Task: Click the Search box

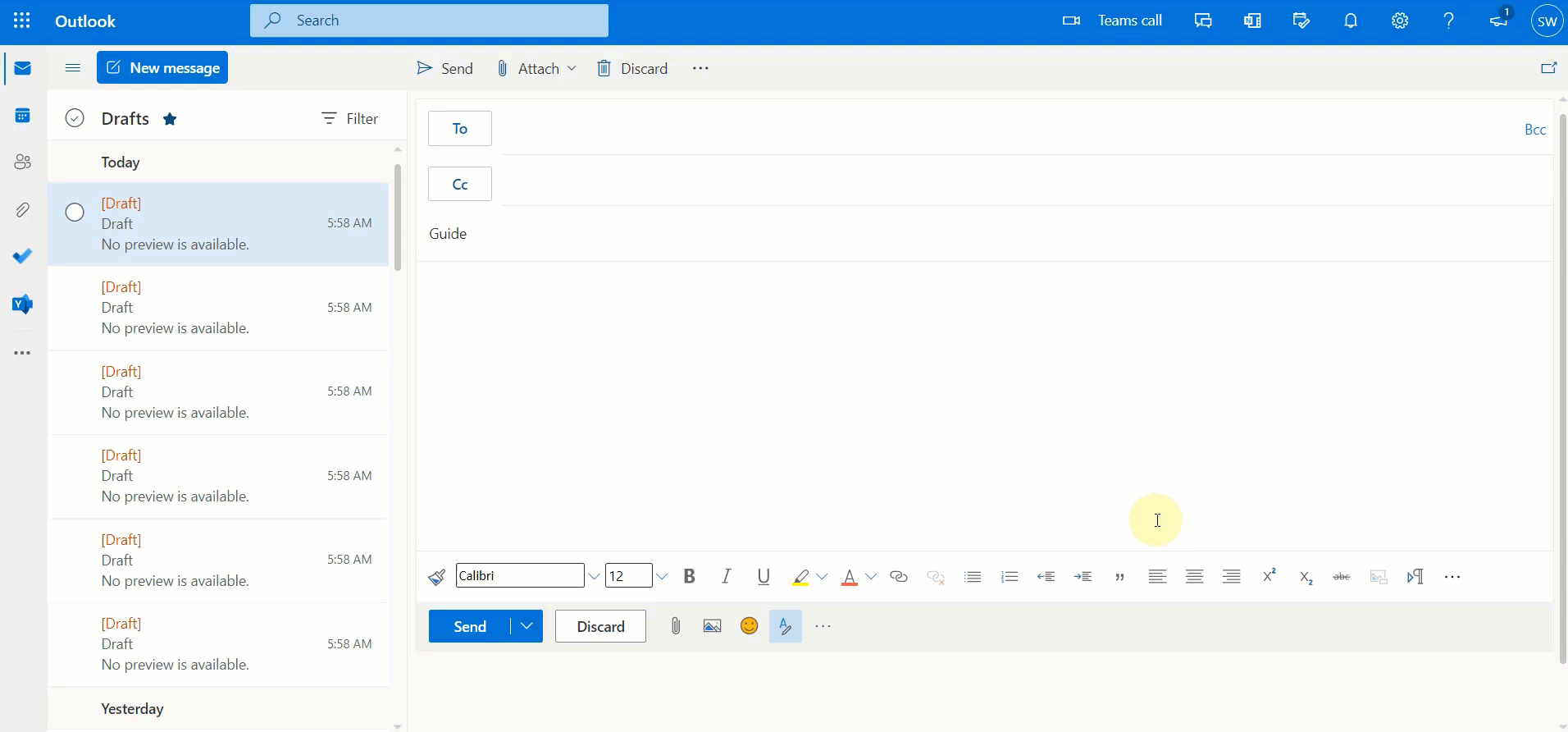Action: click(x=430, y=21)
